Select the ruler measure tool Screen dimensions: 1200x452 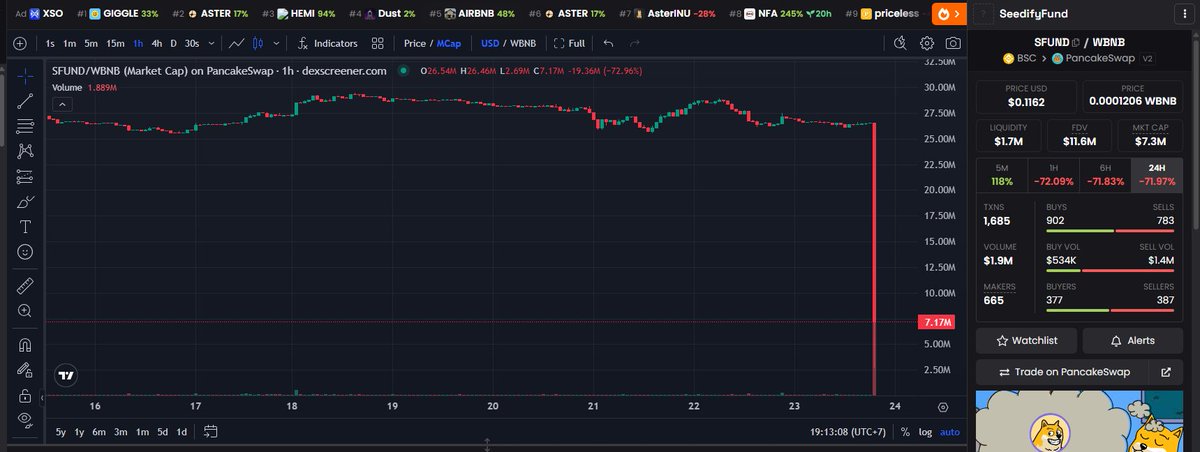tap(25, 286)
